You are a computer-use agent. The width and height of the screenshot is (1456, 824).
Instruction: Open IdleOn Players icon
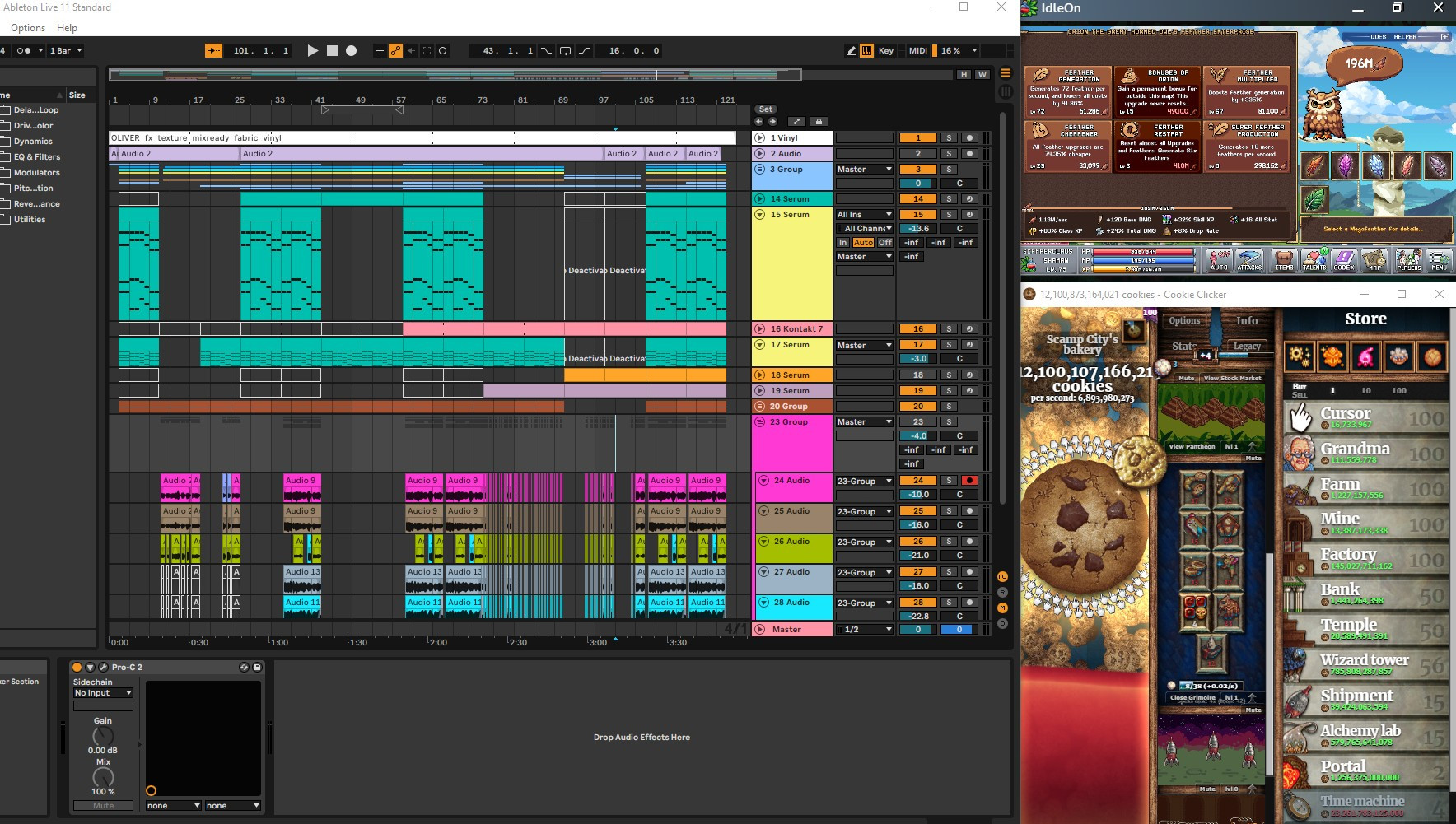click(1408, 260)
